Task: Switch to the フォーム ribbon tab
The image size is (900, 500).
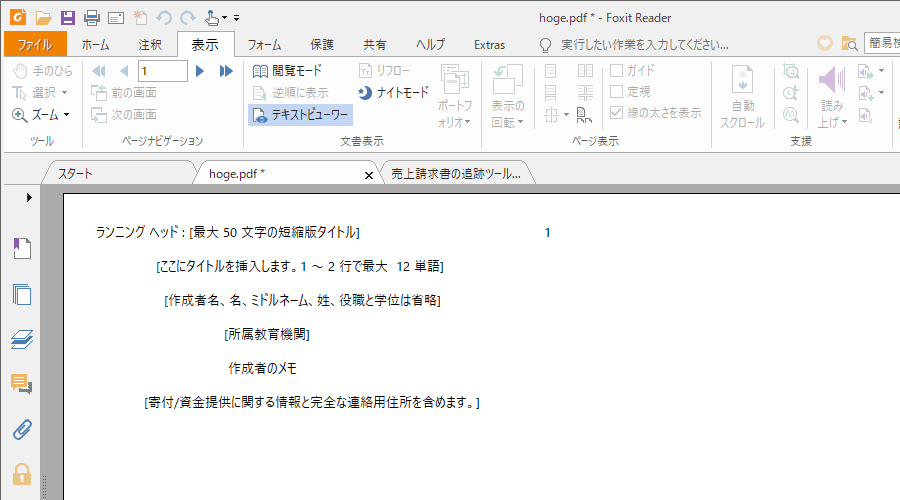Action: 265,44
